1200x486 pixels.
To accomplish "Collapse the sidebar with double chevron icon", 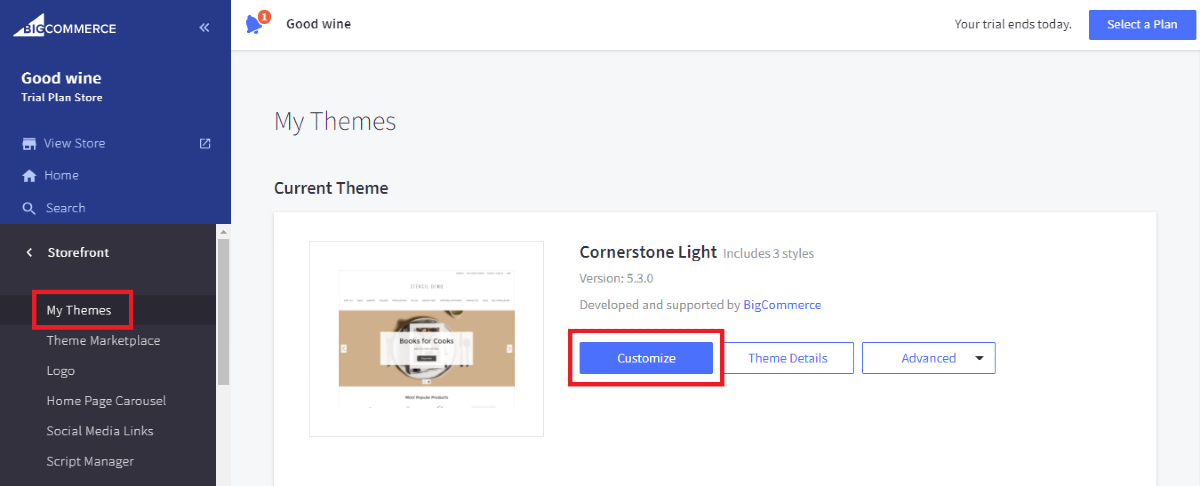I will [x=204, y=28].
